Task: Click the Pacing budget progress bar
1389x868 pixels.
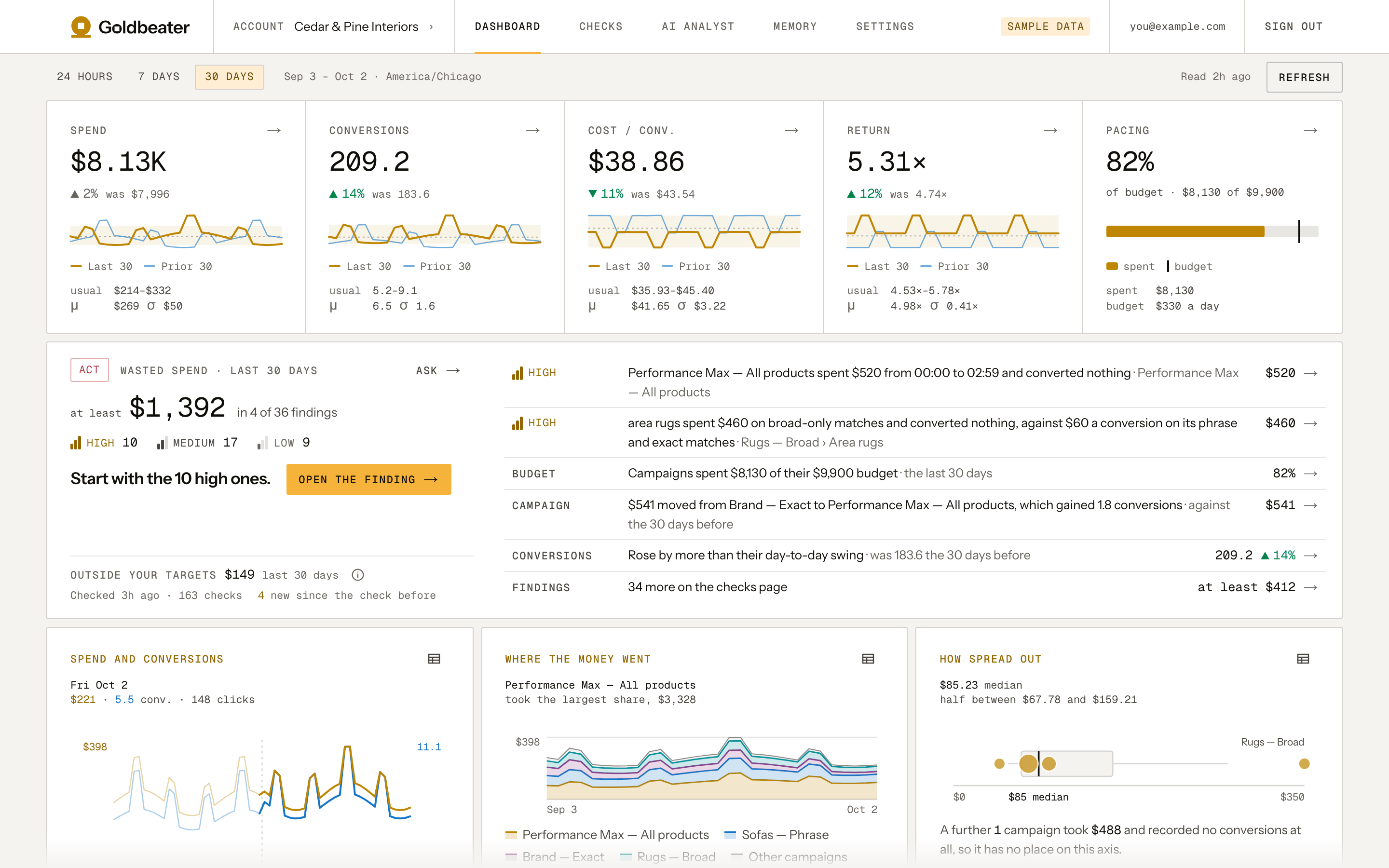Action: (x=1212, y=231)
